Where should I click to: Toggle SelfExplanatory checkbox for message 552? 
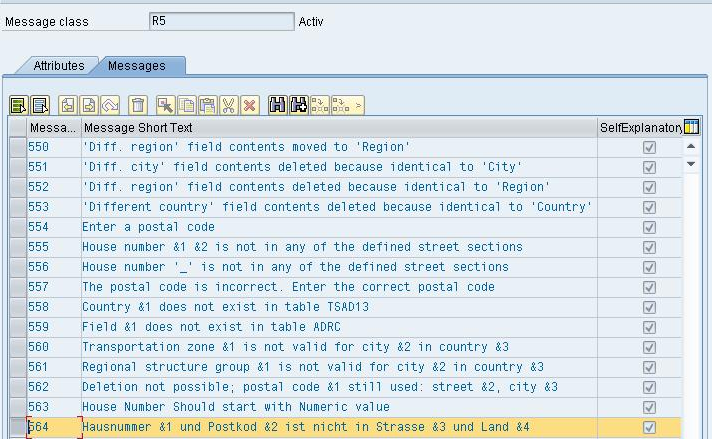click(649, 187)
